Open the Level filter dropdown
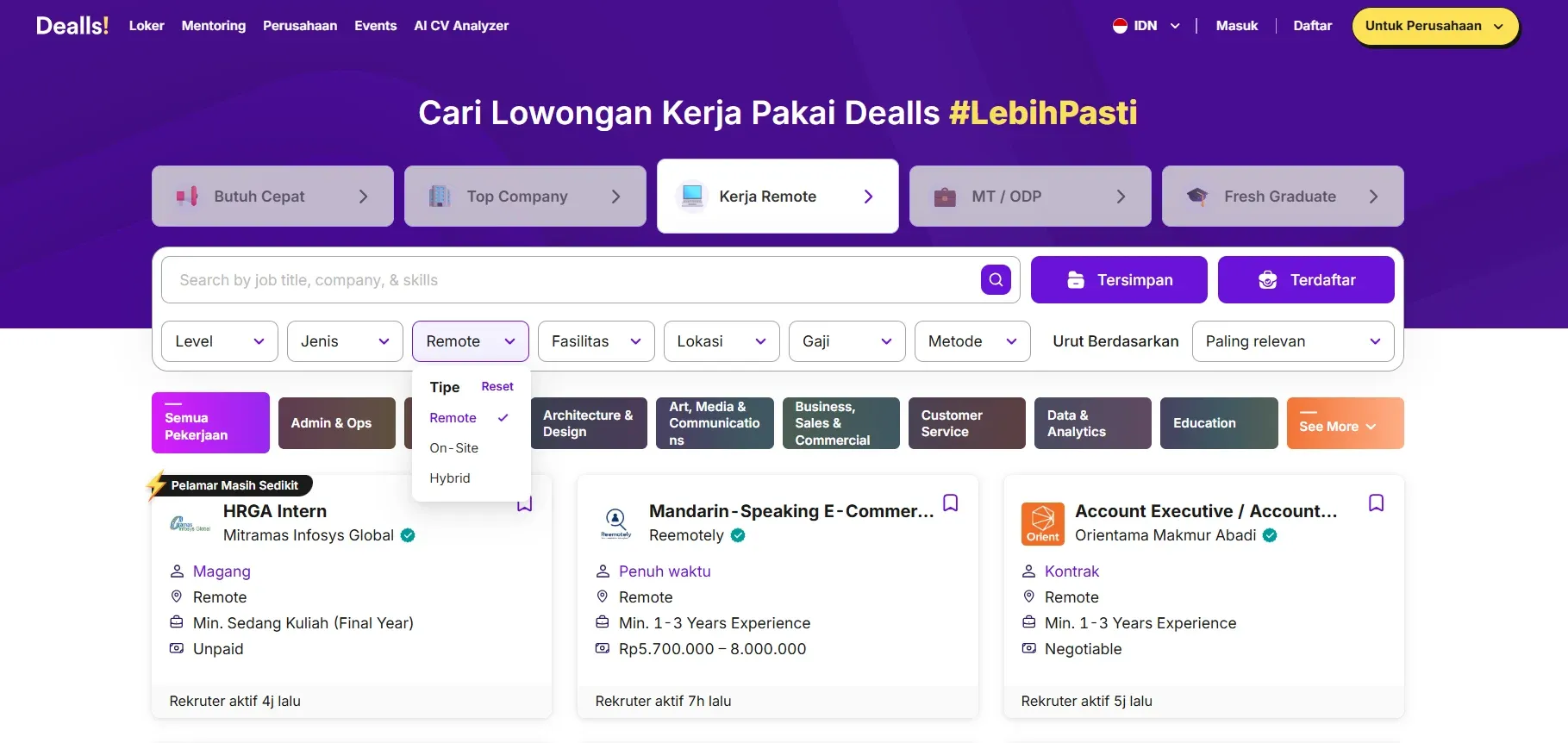 219,341
